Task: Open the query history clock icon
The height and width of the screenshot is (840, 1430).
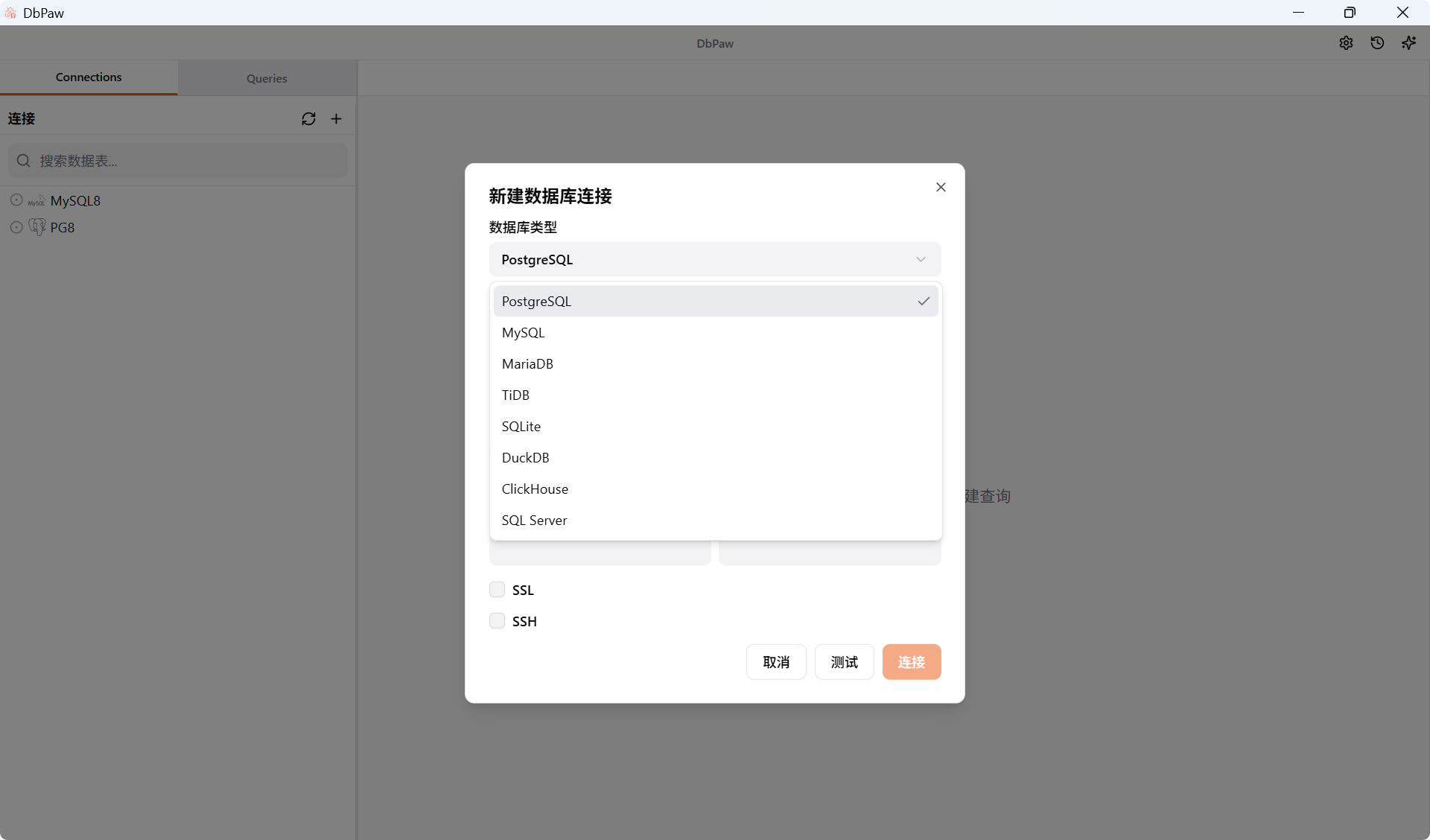Action: tap(1377, 43)
